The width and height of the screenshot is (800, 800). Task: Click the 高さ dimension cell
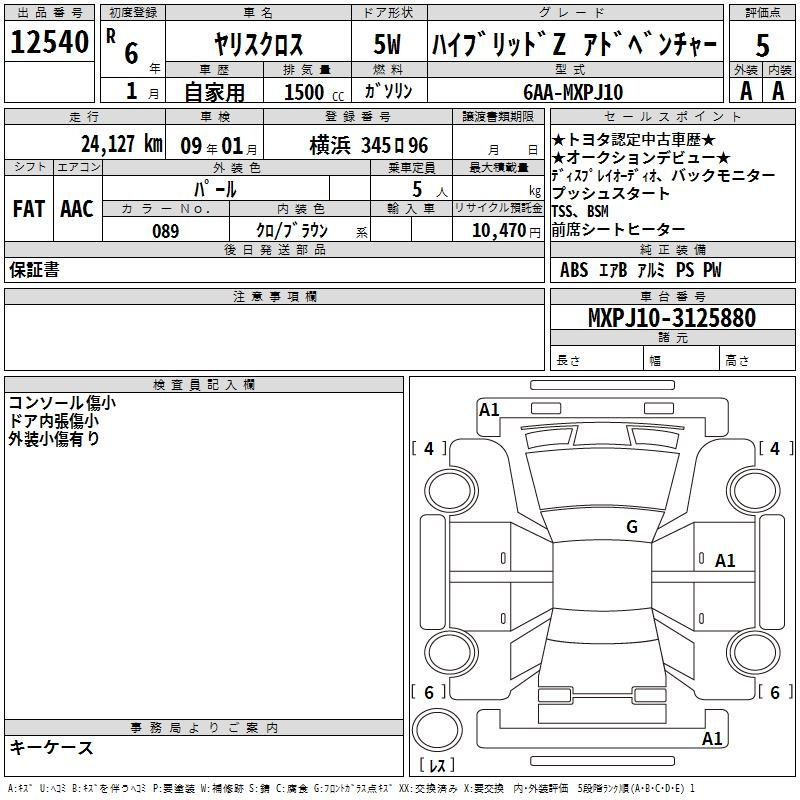tap(757, 359)
